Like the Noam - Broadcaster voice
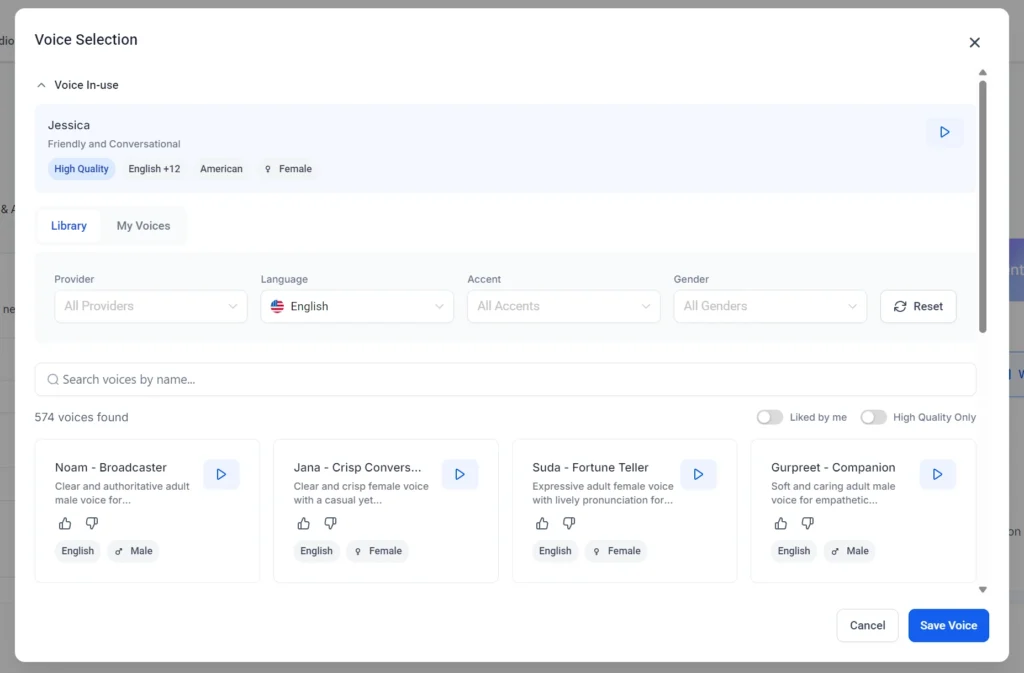Viewport: 1024px width, 673px height. pyautogui.click(x=65, y=524)
